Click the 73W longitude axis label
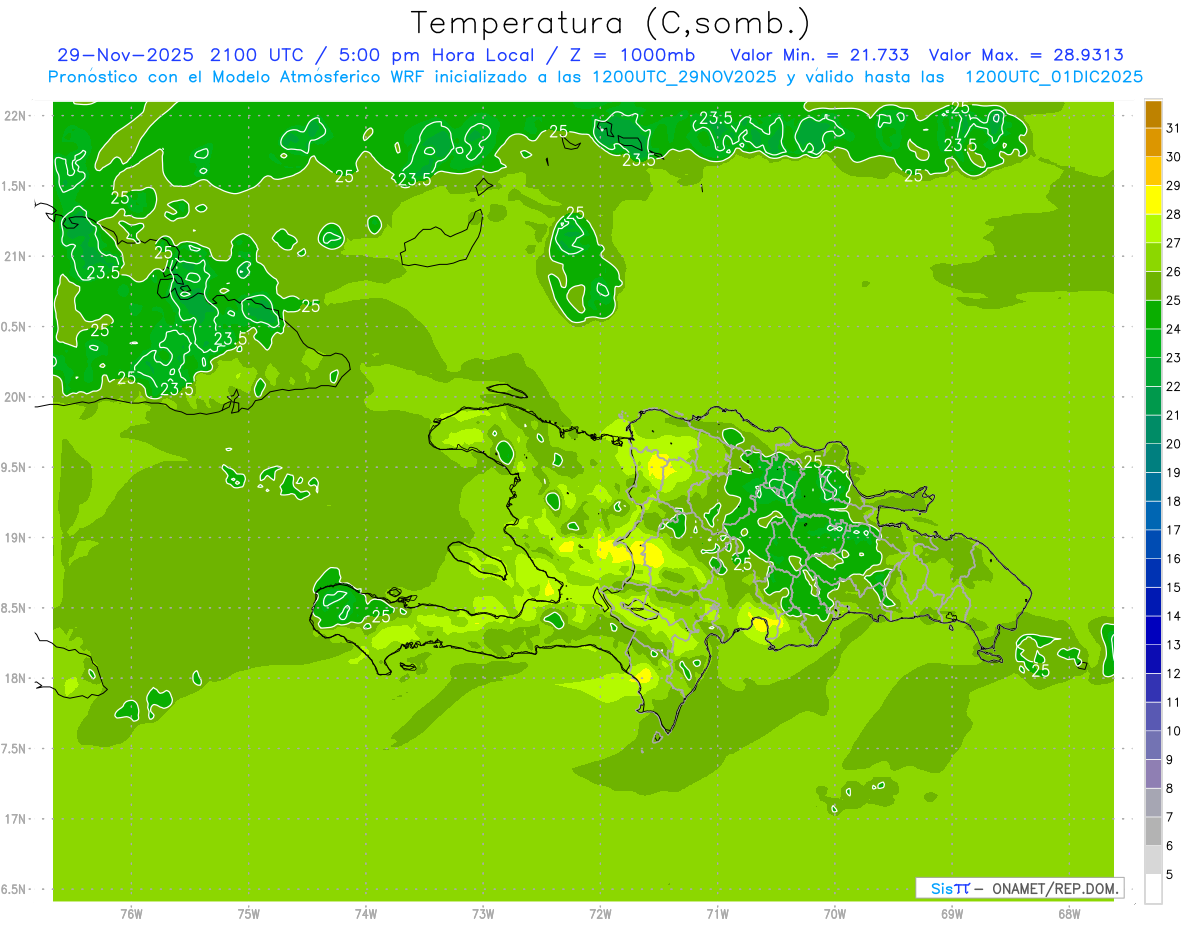Viewport: 1200px width, 927px height. click(x=483, y=914)
